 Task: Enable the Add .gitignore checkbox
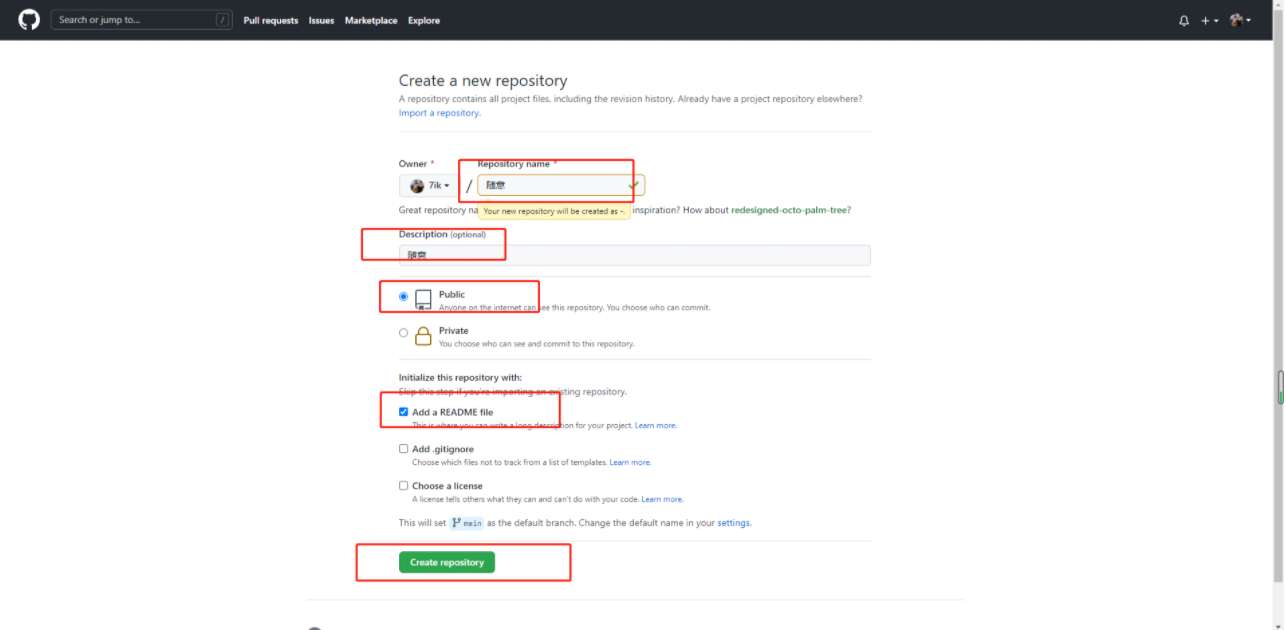pyautogui.click(x=404, y=449)
